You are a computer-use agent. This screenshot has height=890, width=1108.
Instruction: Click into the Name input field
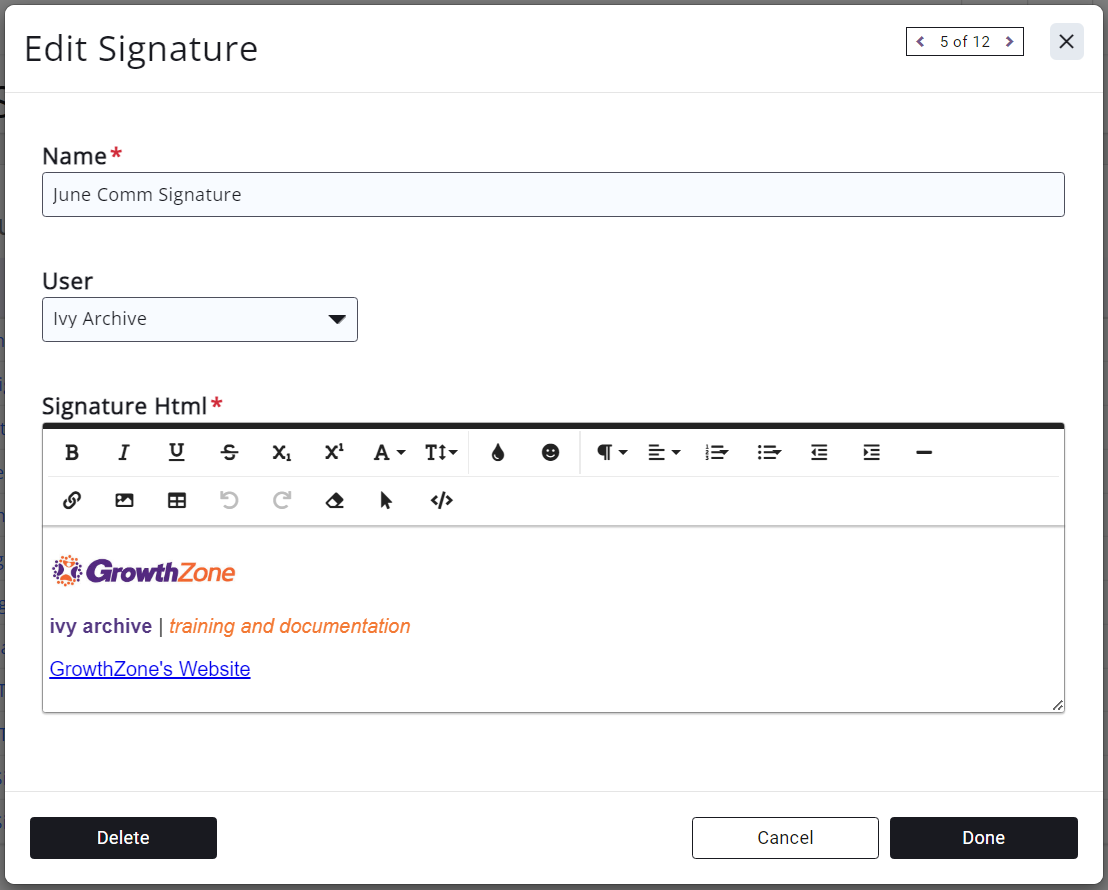click(x=553, y=195)
